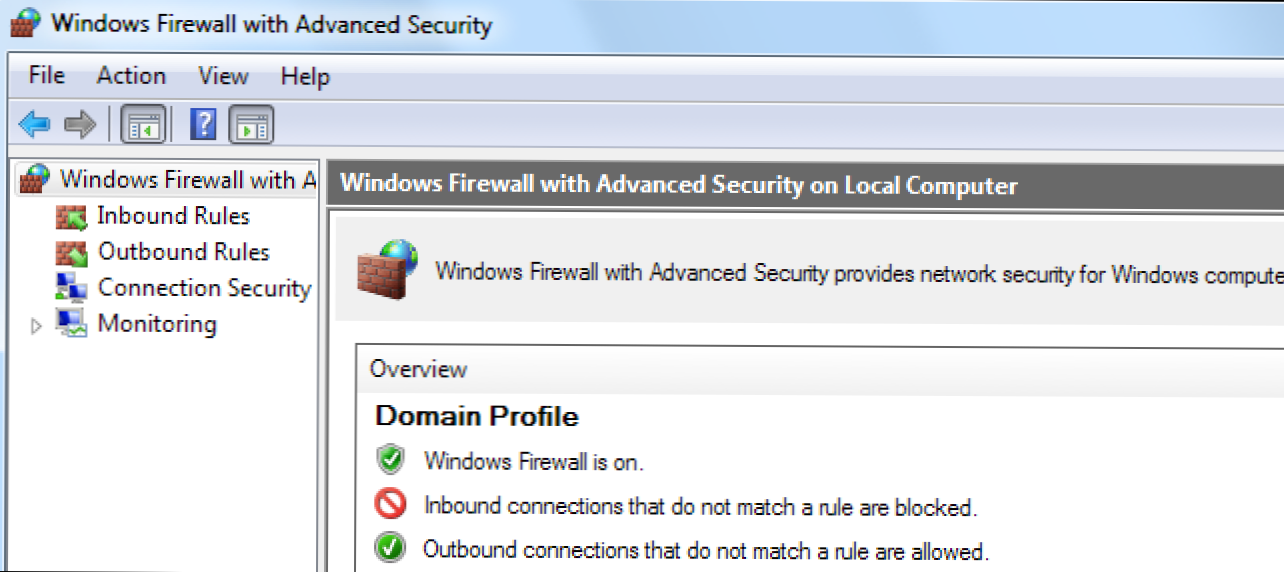Screen dimensions: 1284x572
Task: Toggle the Show/Hide Action Pane icon
Action: click(251, 125)
